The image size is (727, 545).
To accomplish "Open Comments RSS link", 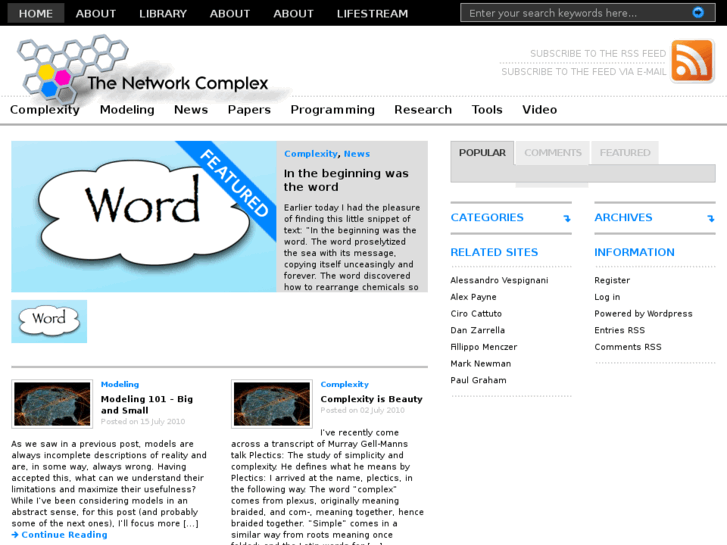I will click(x=628, y=347).
